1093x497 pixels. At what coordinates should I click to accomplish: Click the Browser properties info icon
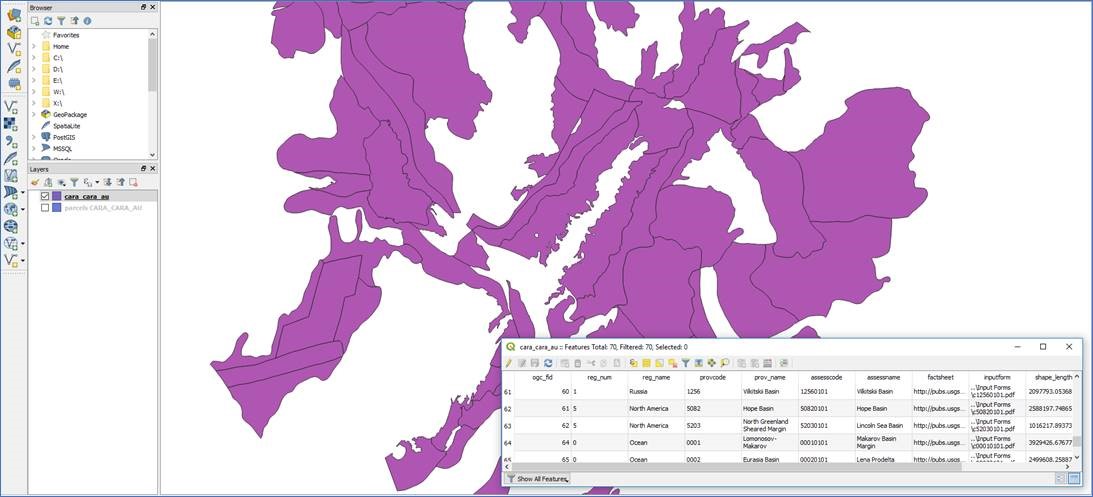pyautogui.click(x=87, y=21)
